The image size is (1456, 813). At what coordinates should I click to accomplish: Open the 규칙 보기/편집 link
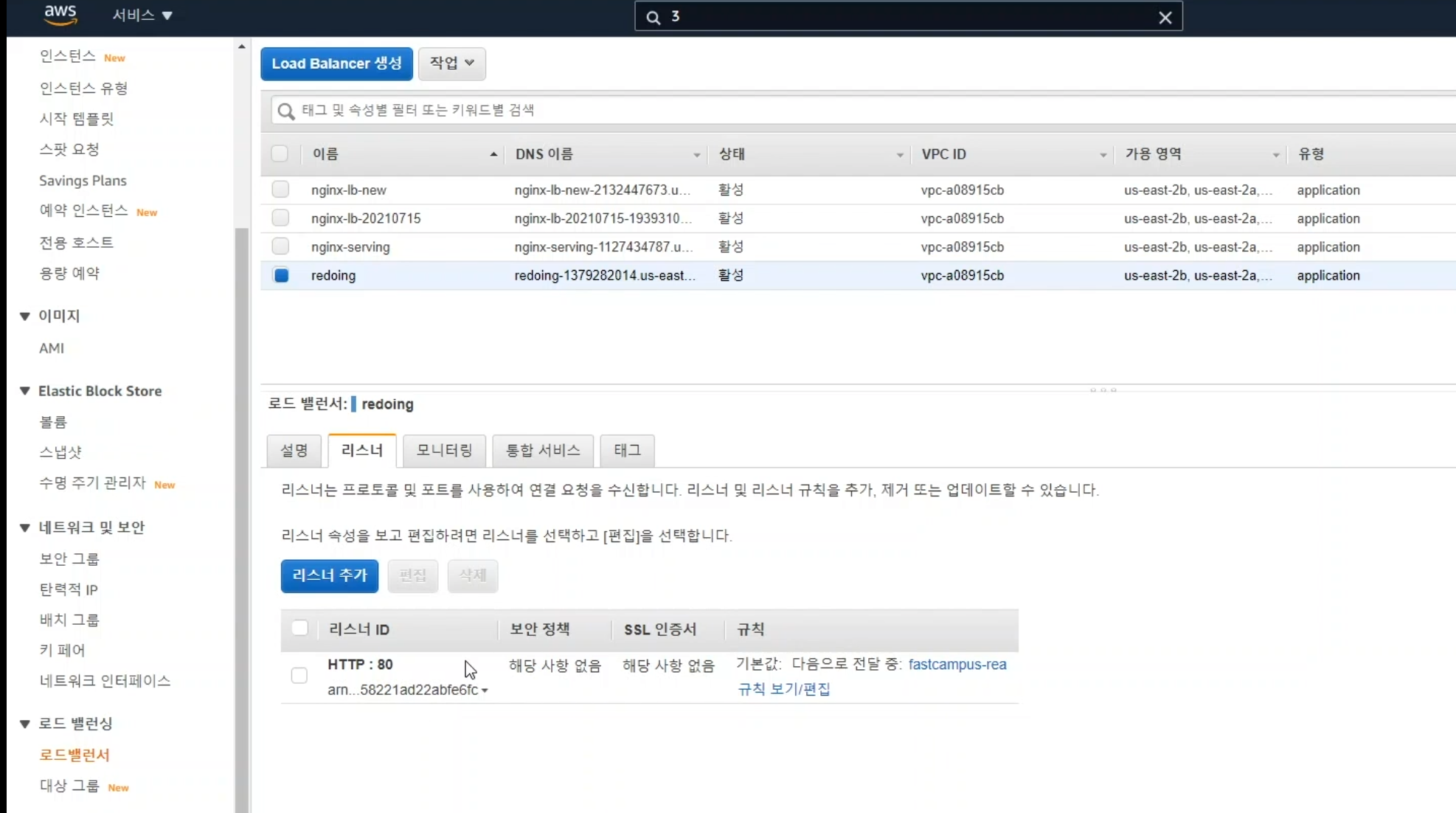[783, 689]
